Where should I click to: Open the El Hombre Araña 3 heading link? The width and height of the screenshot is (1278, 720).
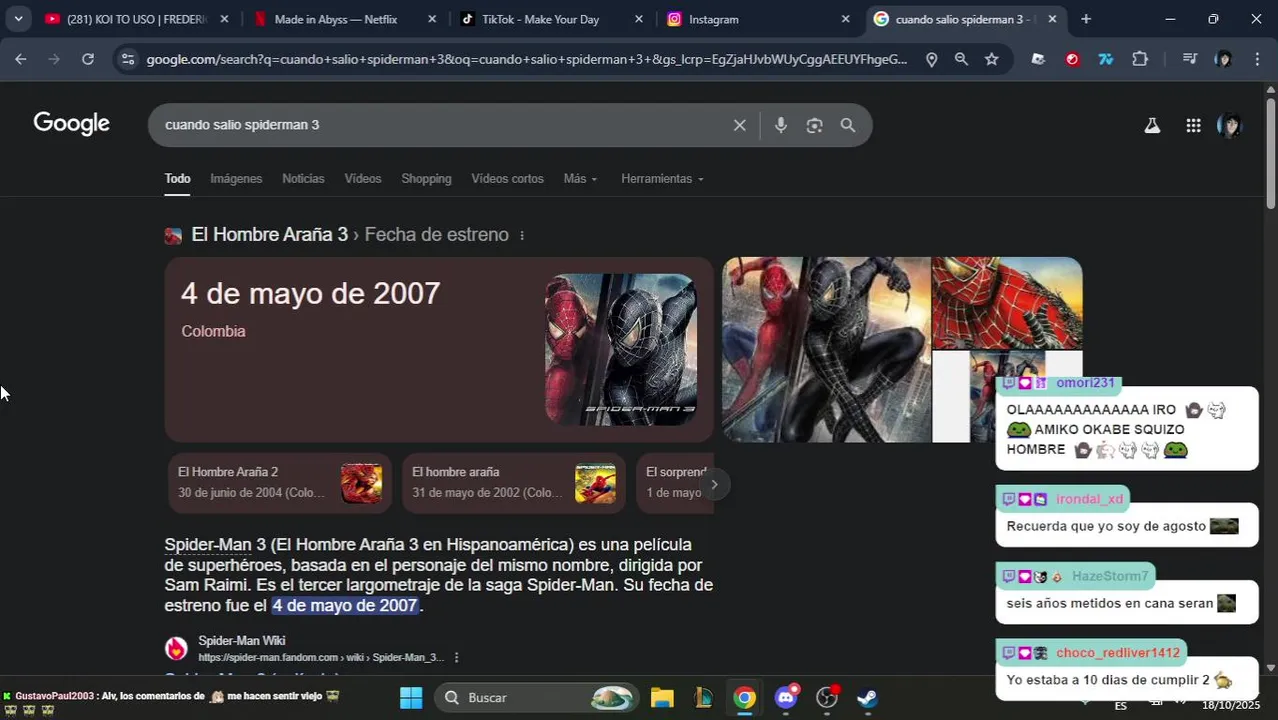tap(269, 235)
